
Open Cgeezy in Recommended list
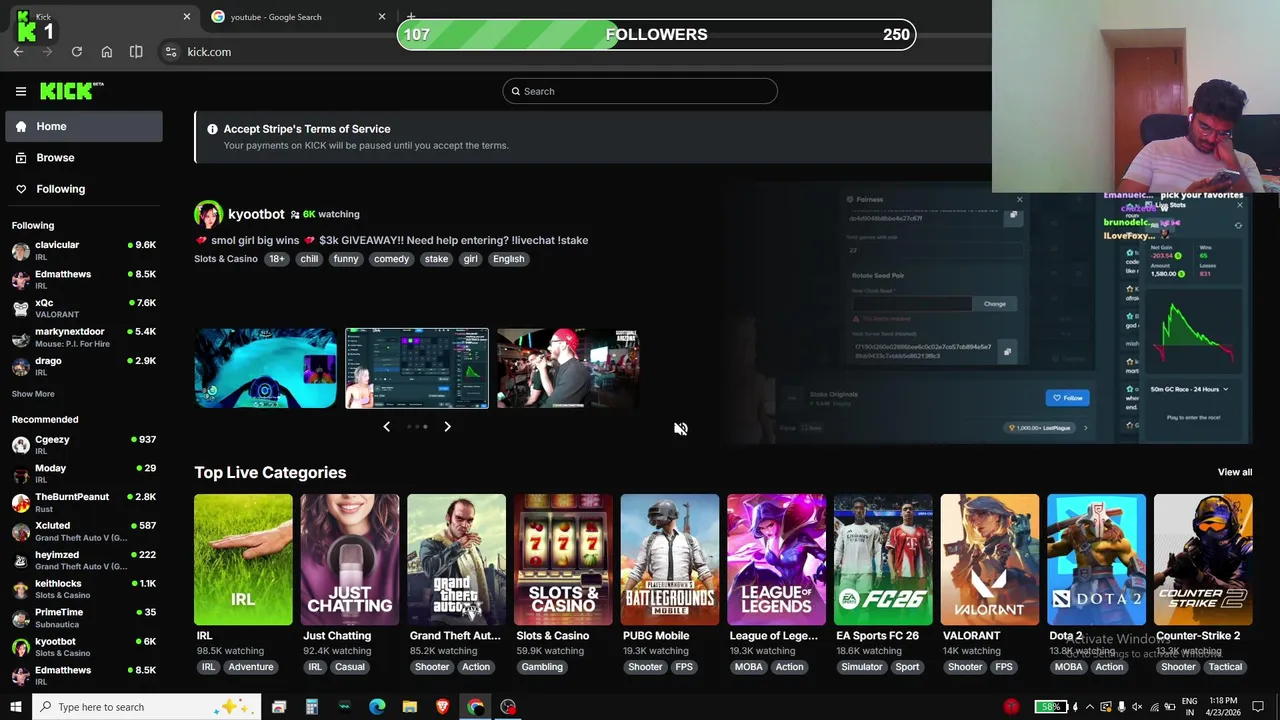click(84, 445)
